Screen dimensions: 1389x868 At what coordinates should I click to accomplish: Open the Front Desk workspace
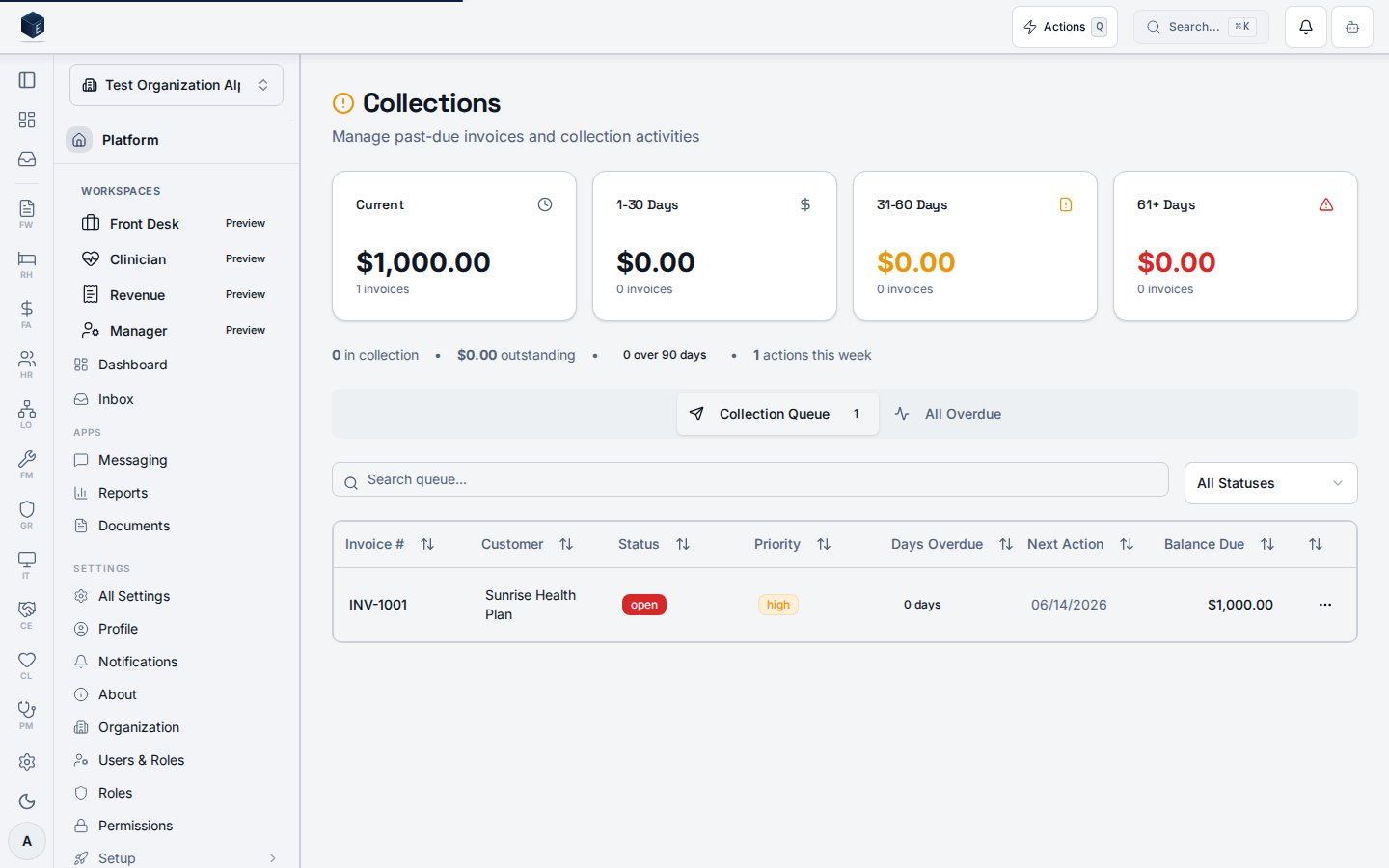pos(177,223)
